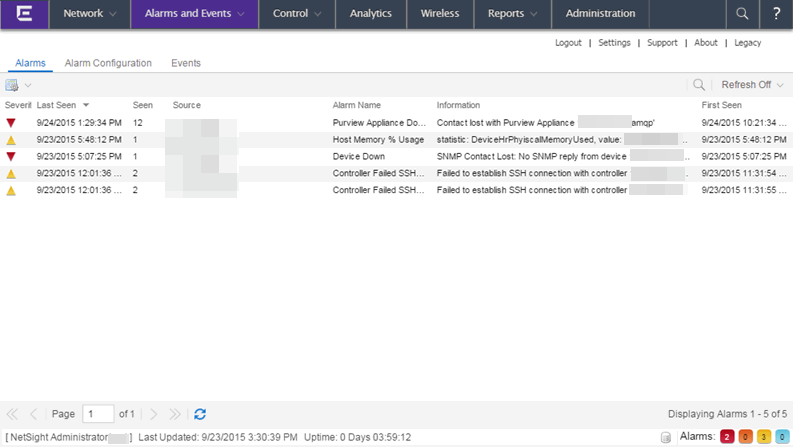Open the table search magnifier beside Refresh Off
The height and width of the screenshot is (447, 793).
699,85
